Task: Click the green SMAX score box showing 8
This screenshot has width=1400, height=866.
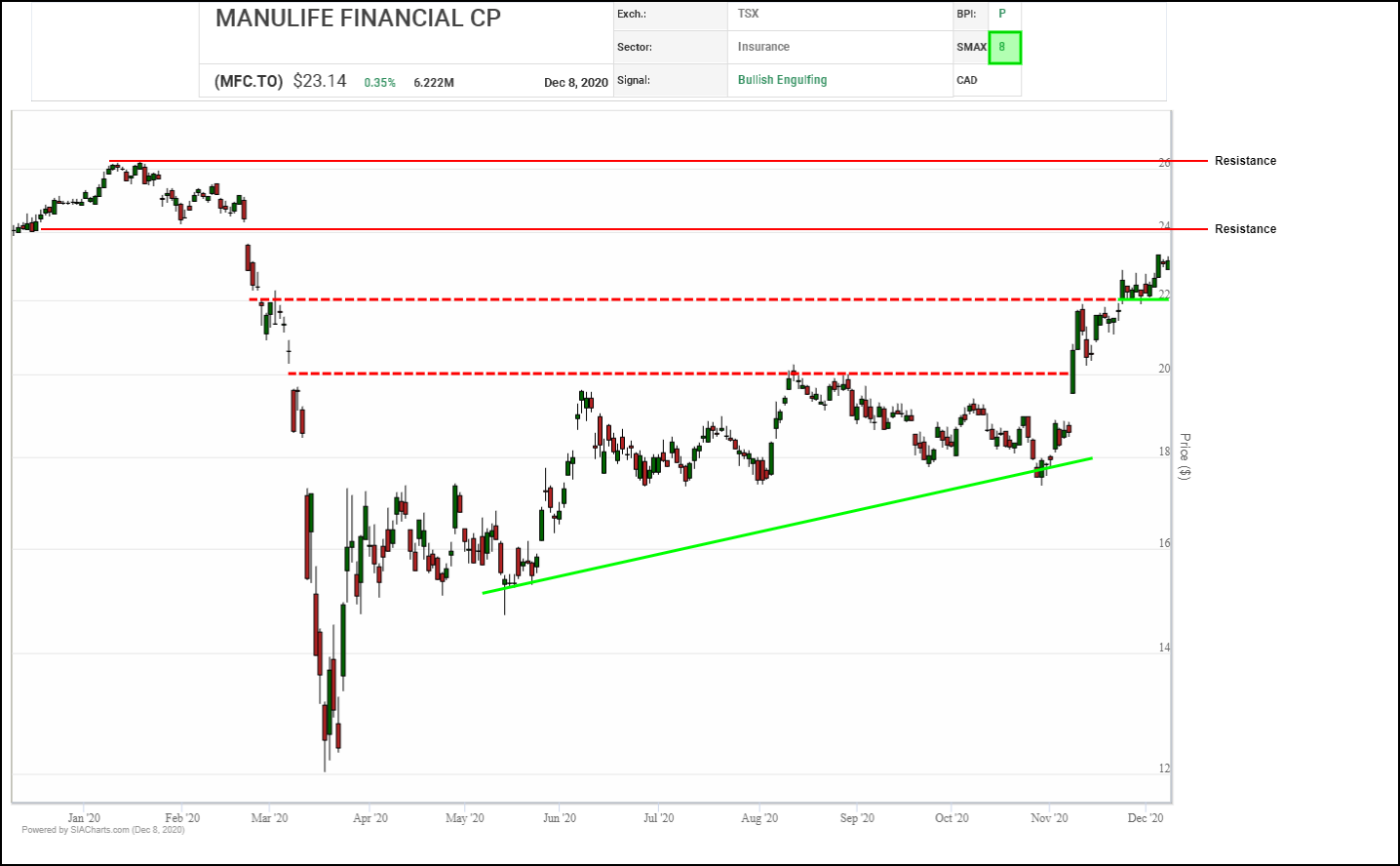Action: [1004, 47]
